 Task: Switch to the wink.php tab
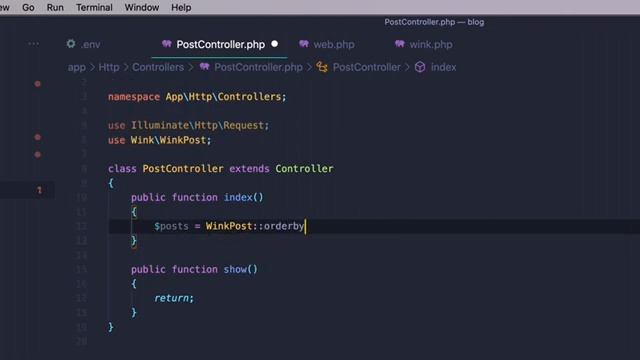[x=431, y=44]
